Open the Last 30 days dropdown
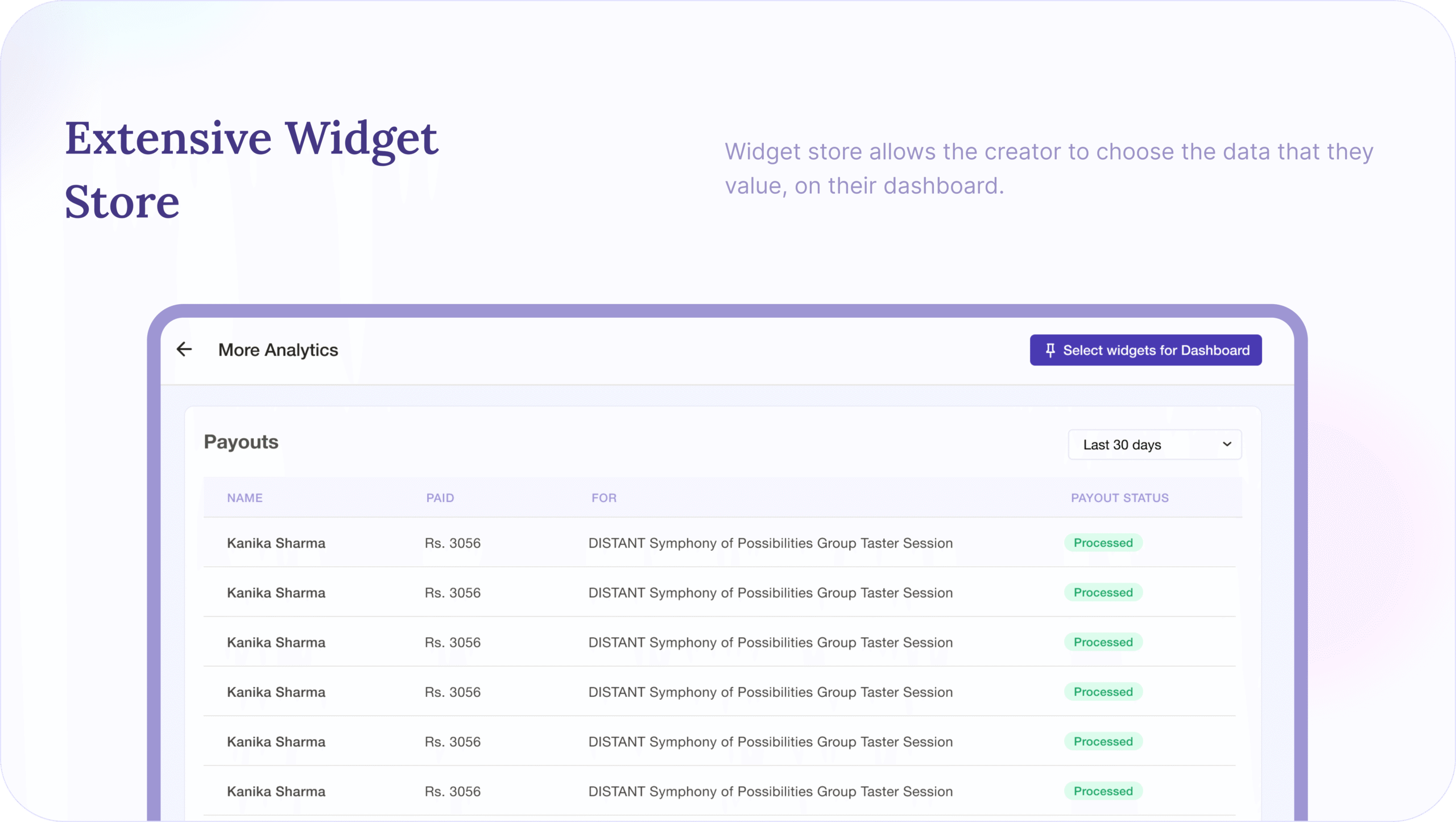Image resolution: width=1456 pixels, height=822 pixels. [x=1153, y=445]
